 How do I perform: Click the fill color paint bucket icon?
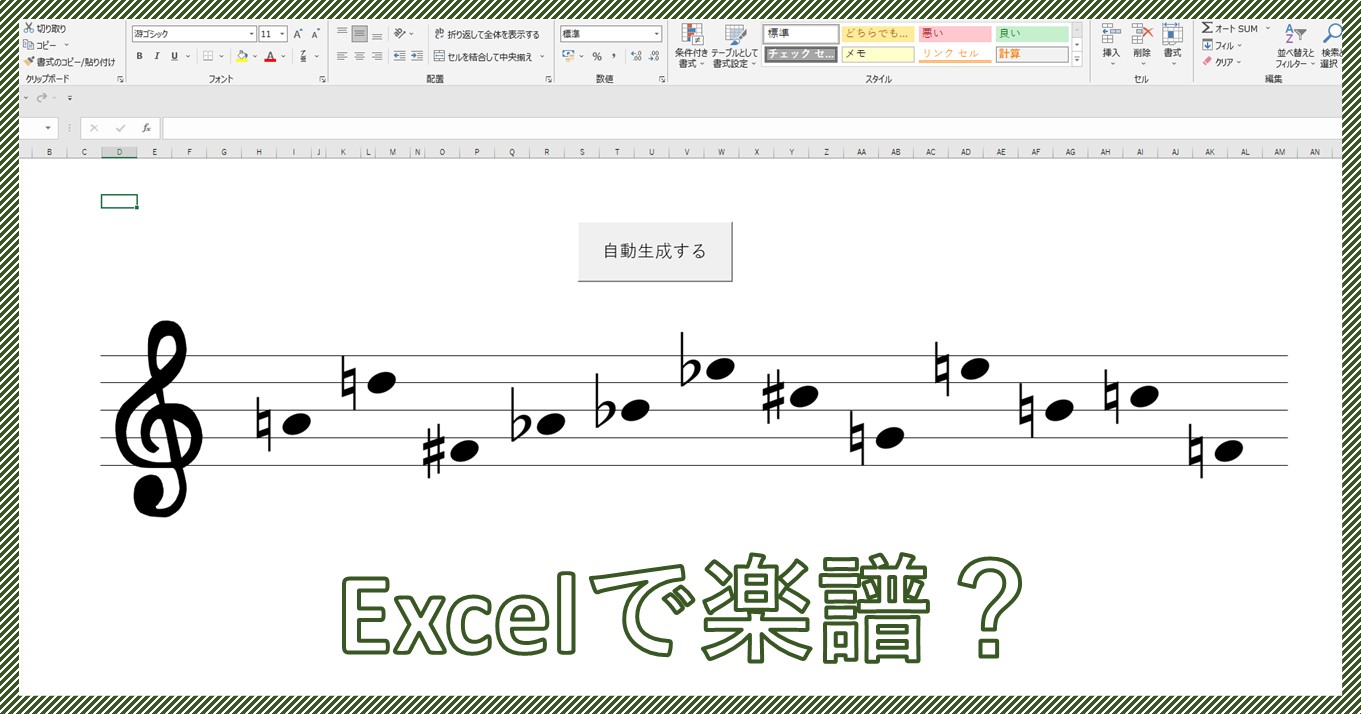point(242,56)
